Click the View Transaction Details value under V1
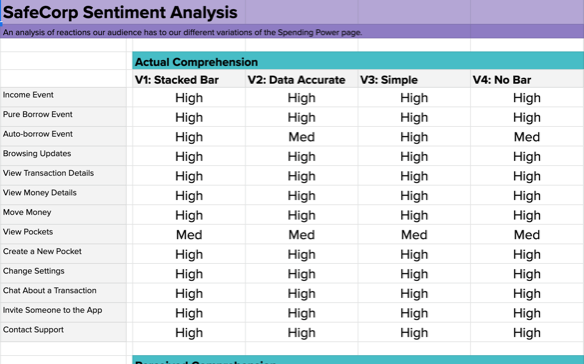This screenshot has height=364, width=584. (x=189, y=176)
